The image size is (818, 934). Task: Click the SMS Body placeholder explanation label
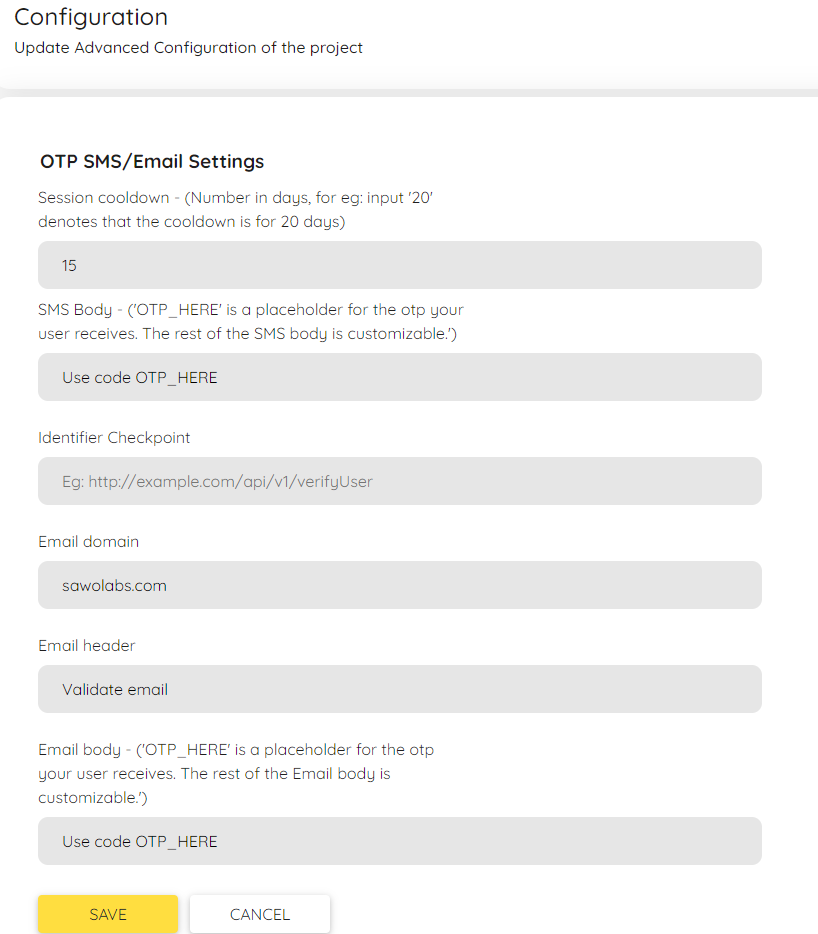pos(250,322)
